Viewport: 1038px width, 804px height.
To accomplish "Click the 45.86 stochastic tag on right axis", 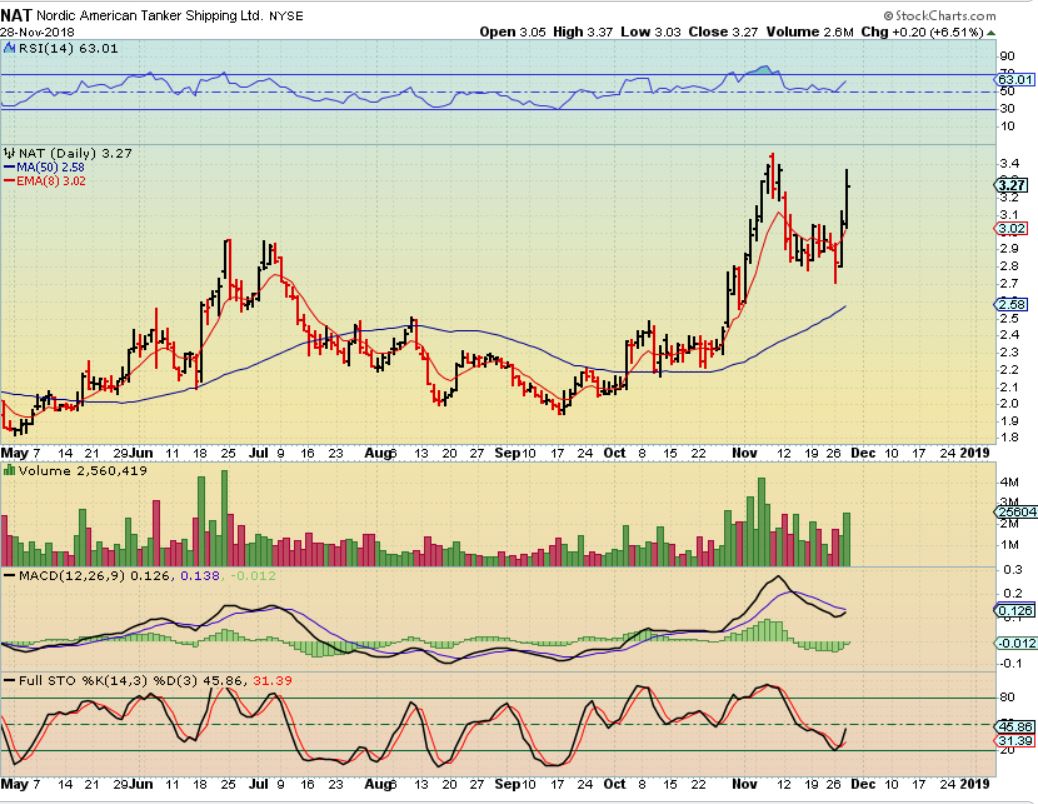I will (x=1015, y=726).
